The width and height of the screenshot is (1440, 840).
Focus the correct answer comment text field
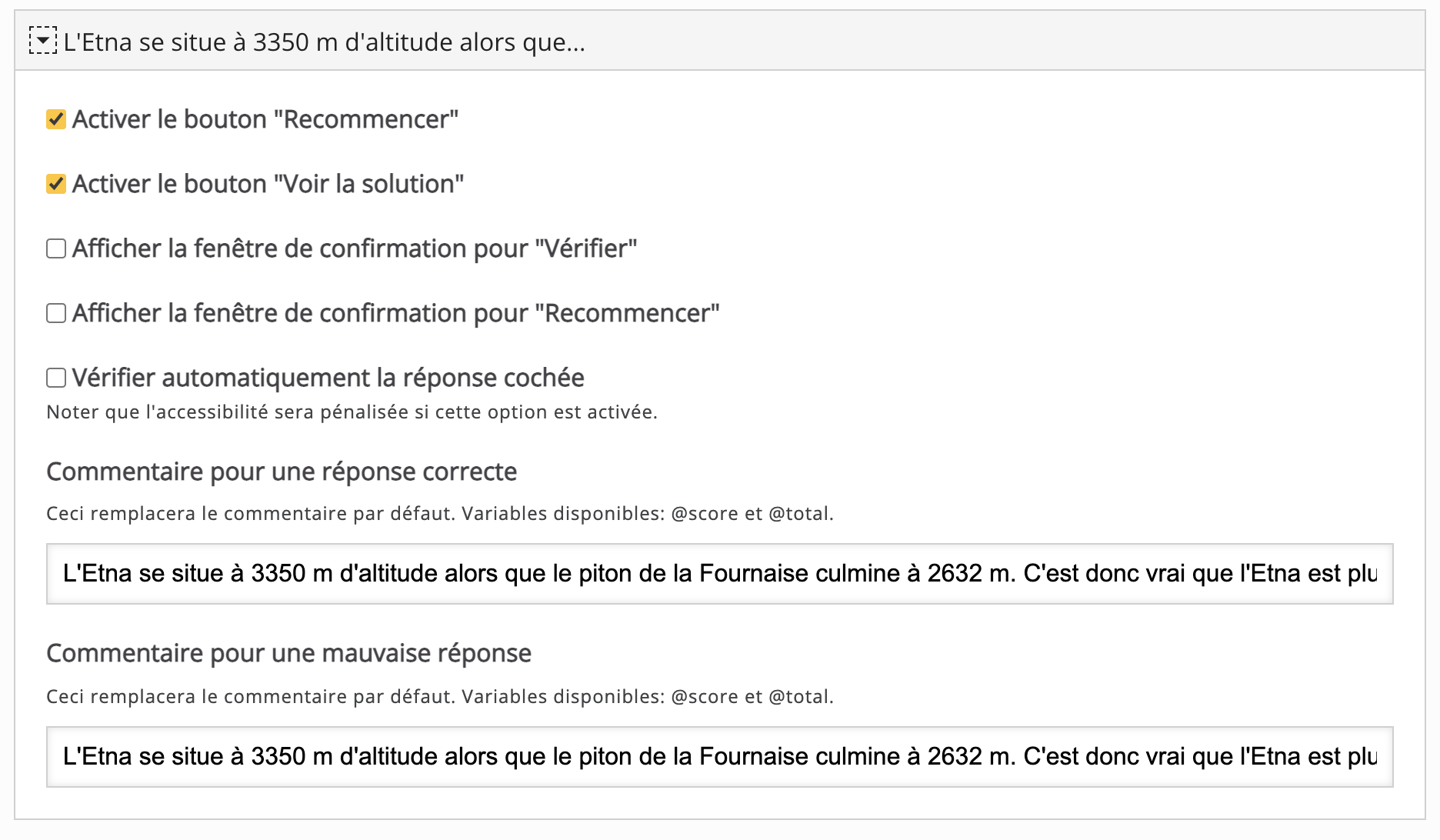click(x=719, y=574)
